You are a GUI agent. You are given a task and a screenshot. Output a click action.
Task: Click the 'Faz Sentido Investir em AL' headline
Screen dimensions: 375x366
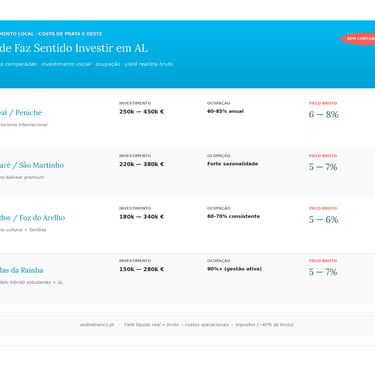point(74,48)
